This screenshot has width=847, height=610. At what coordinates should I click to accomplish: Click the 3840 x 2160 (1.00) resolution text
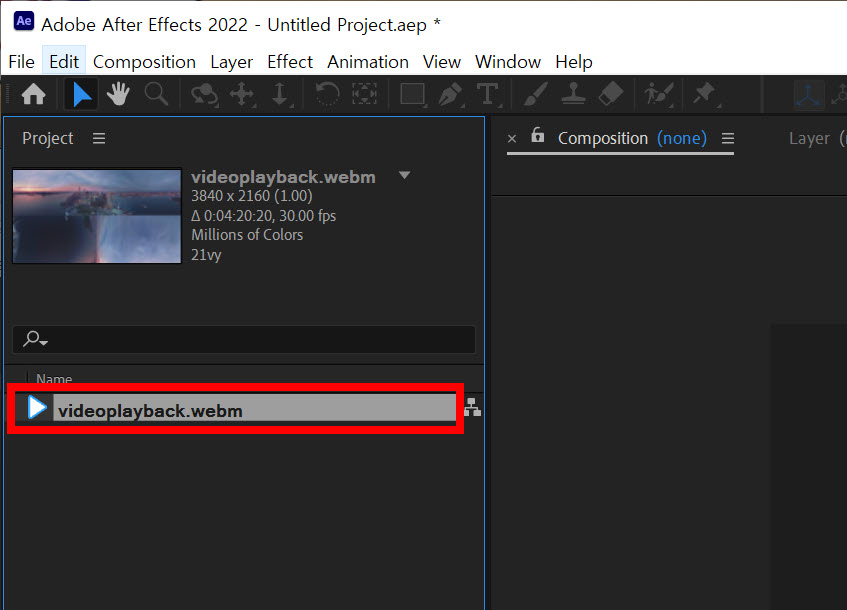[252, 196]
